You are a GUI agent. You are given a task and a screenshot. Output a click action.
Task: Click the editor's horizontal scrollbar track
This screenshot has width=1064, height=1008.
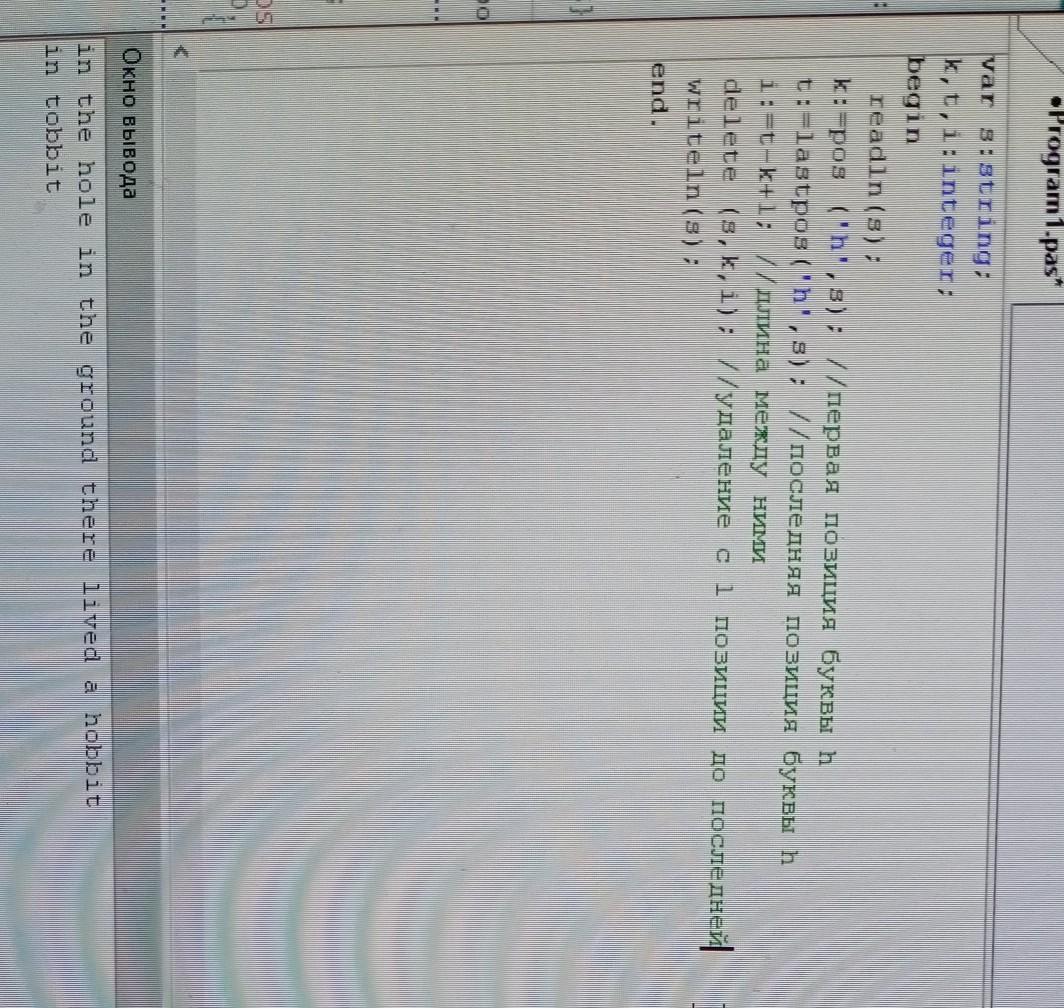point(179,500)
